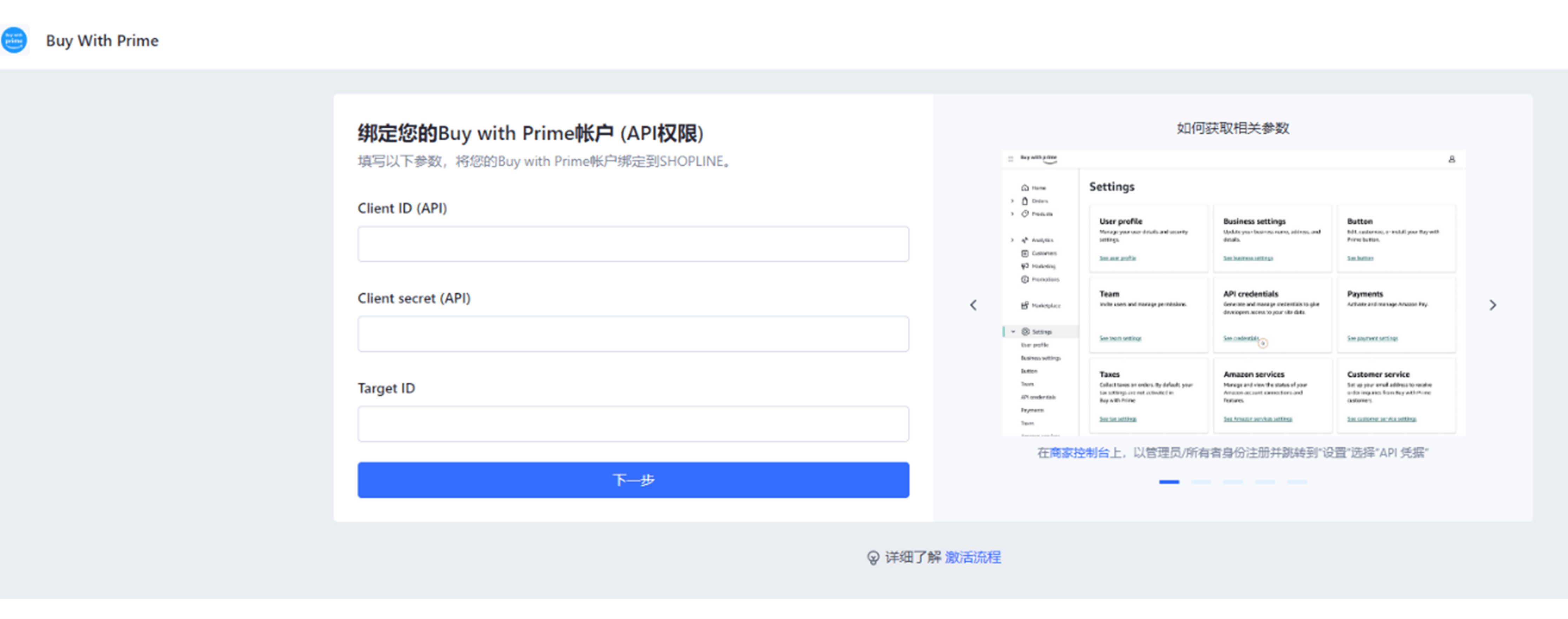Click the 如何获取相关参数 heading
The height and width of the screenshot is (619, 1568).
(1233, 128)
